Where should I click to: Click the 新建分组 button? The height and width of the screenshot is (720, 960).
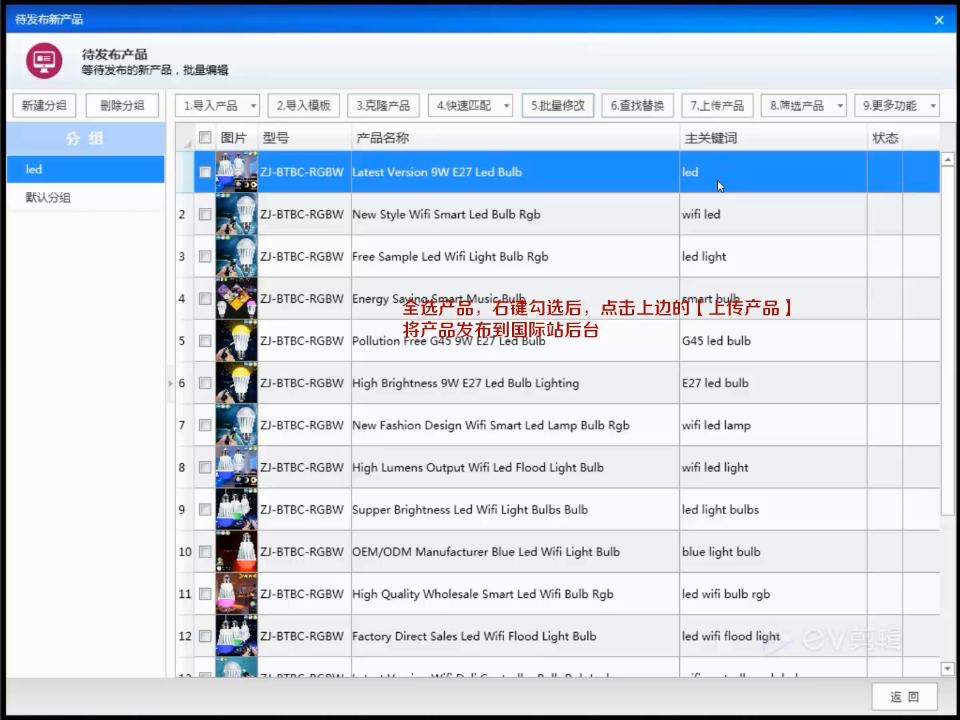[44, 105]
